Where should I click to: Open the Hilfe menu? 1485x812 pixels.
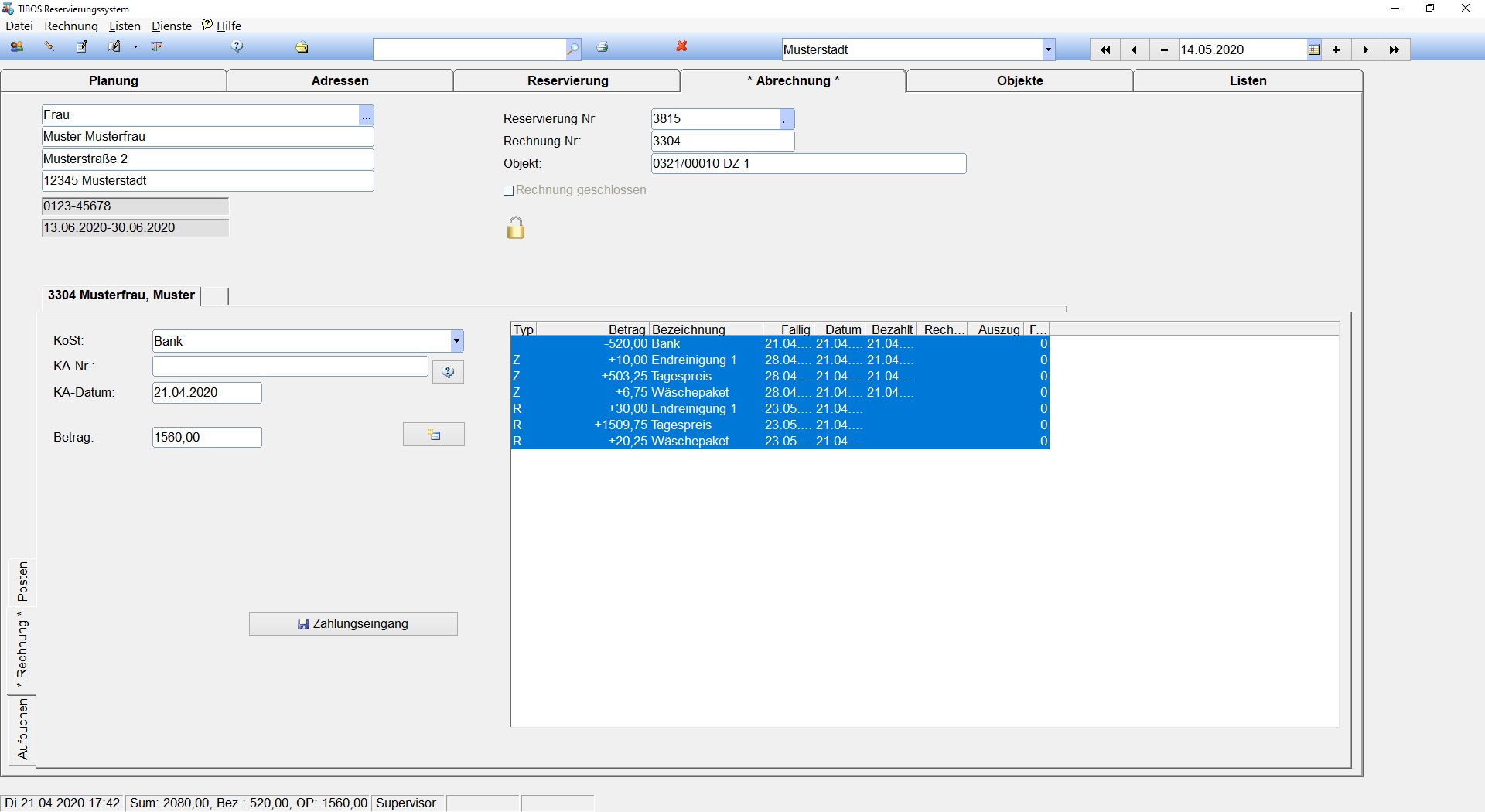click(x=222, y=26)
